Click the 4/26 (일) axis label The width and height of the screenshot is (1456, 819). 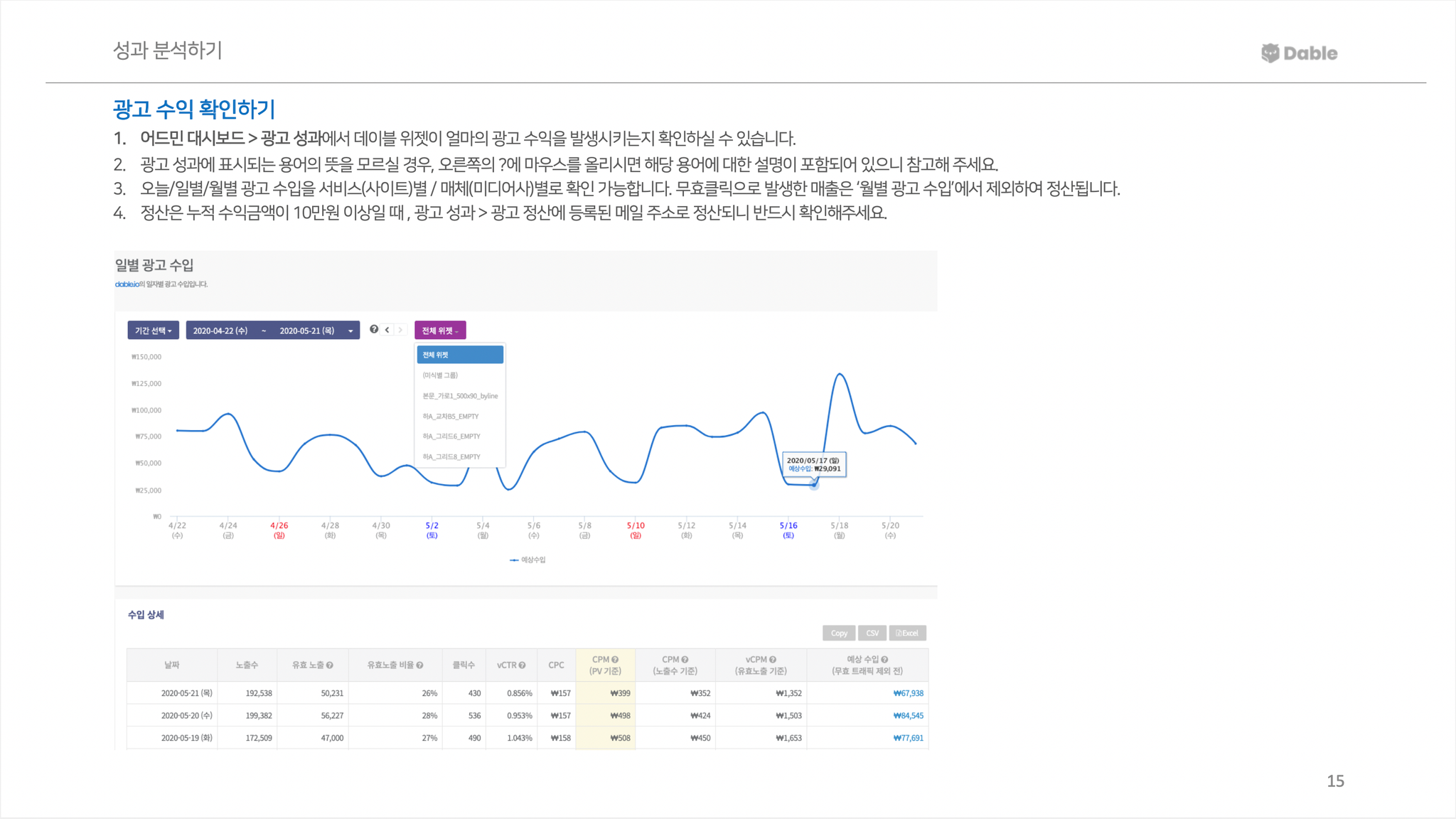(x=279, y=530)
